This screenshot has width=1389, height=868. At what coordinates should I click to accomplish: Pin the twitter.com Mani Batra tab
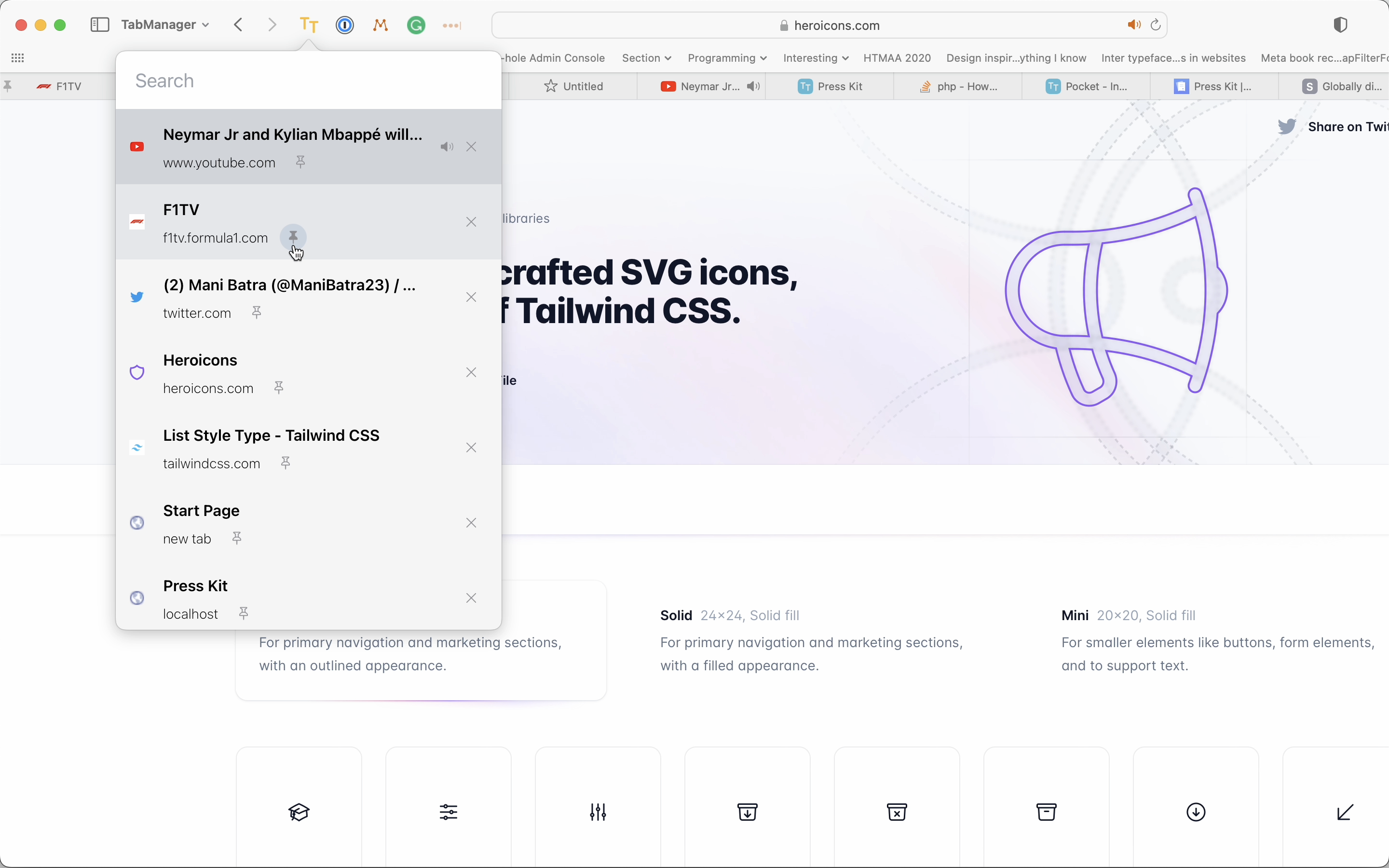(x=257, y=312)
